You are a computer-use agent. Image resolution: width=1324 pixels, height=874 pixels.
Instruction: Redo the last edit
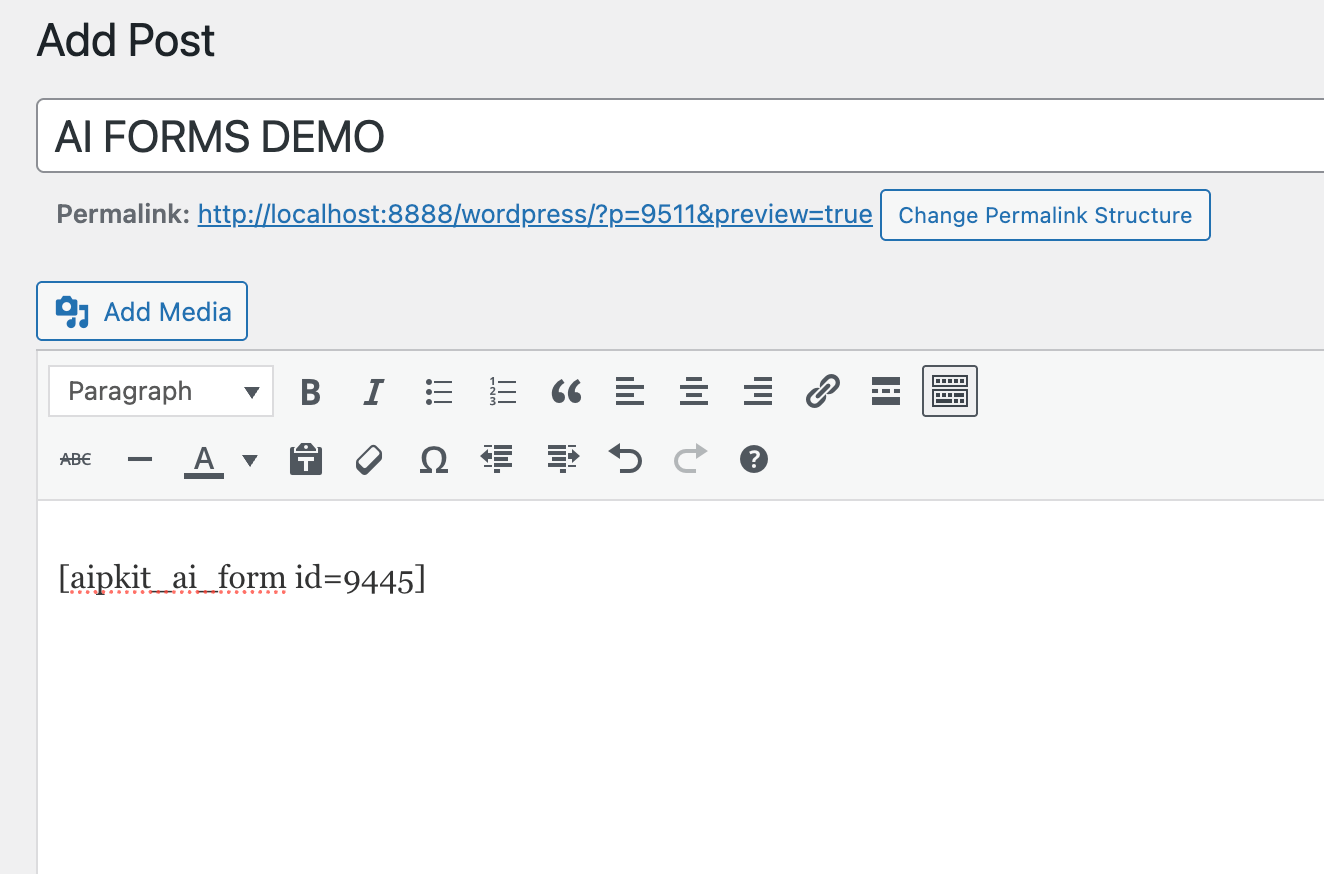tap(690, 460)
